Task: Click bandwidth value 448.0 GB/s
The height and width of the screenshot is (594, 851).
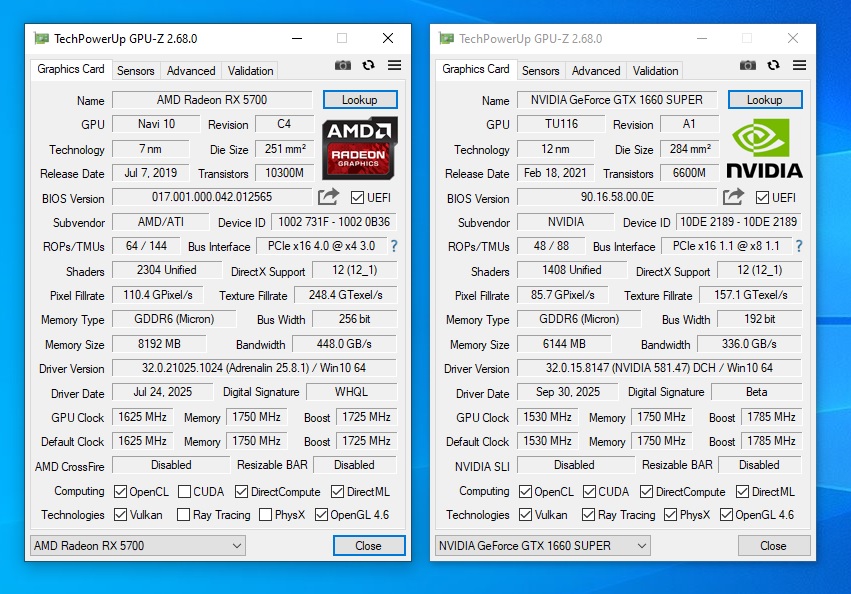Action: pyautogui.click(x=345, y=344)
